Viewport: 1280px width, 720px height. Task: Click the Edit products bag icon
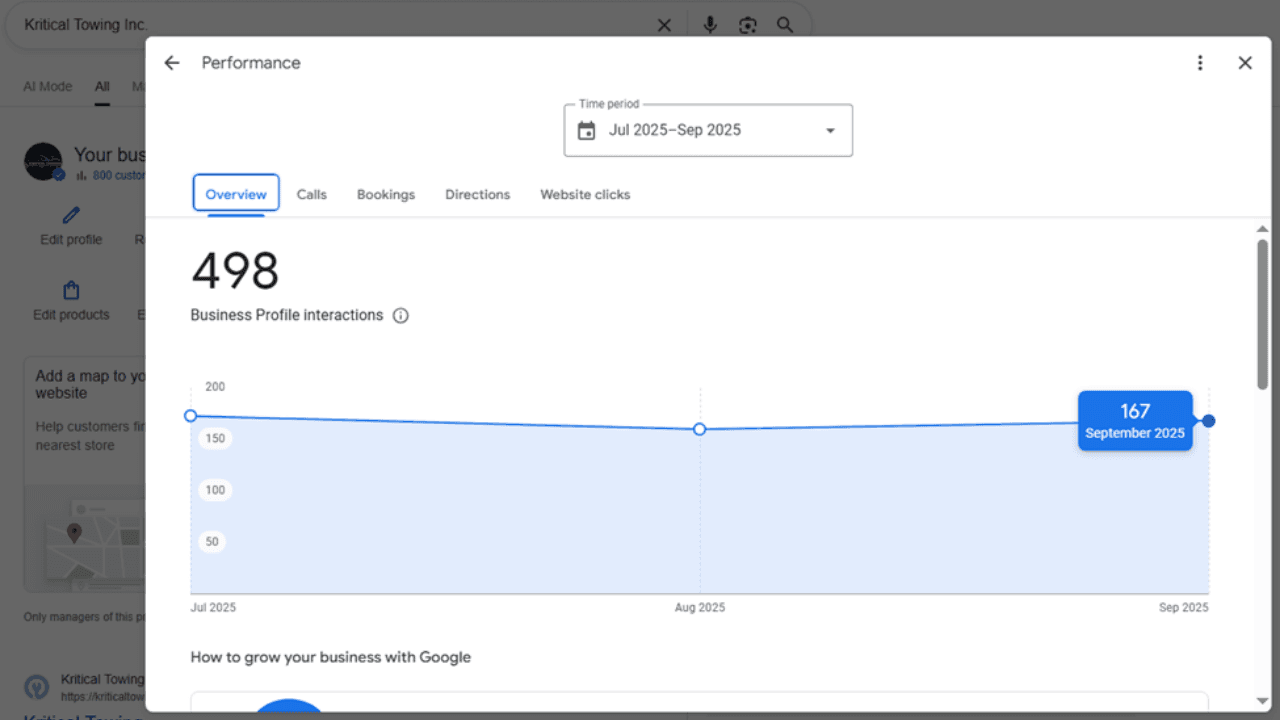(71, 291)
